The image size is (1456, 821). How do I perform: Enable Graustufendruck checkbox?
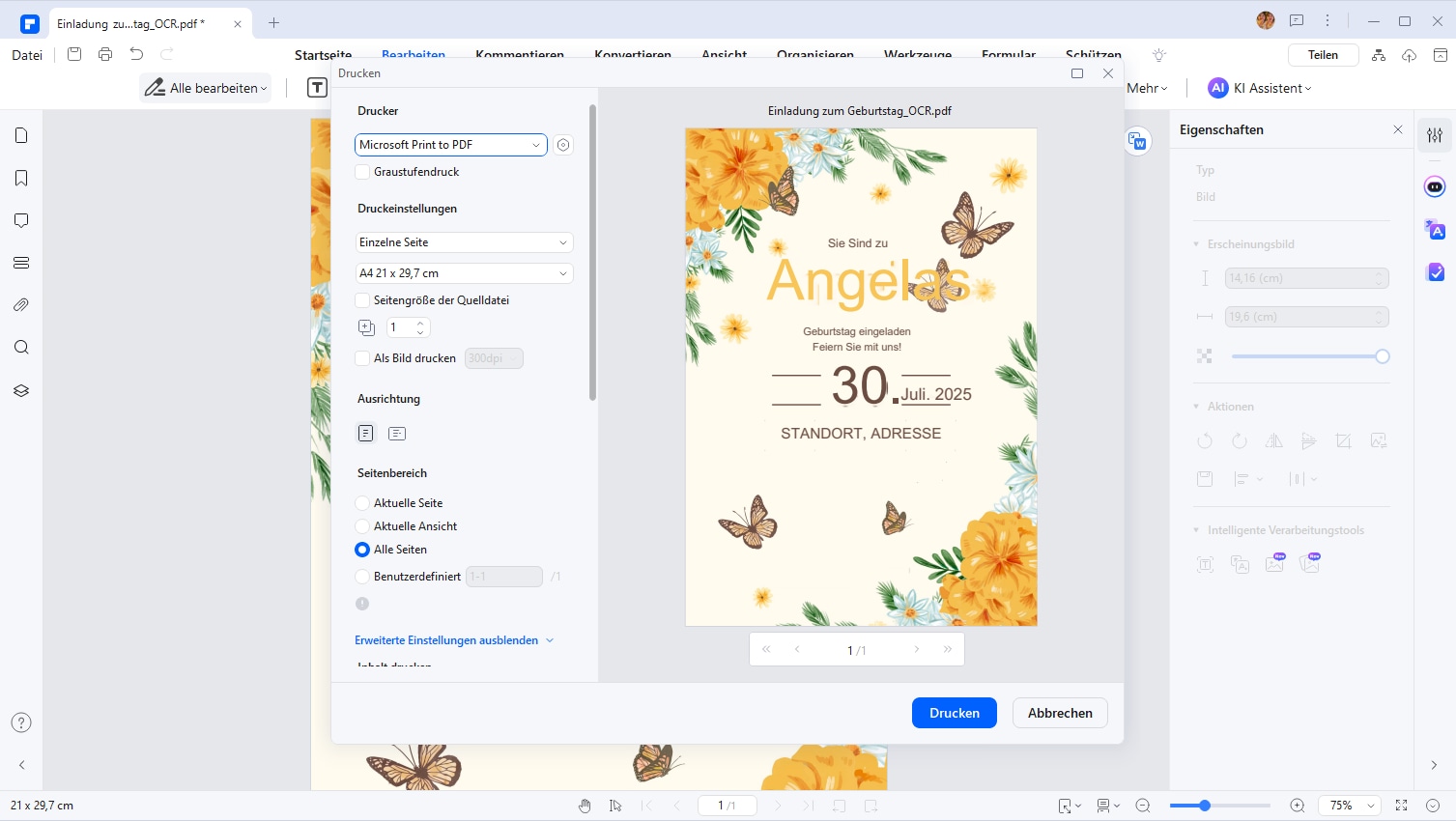pos(362,172)
